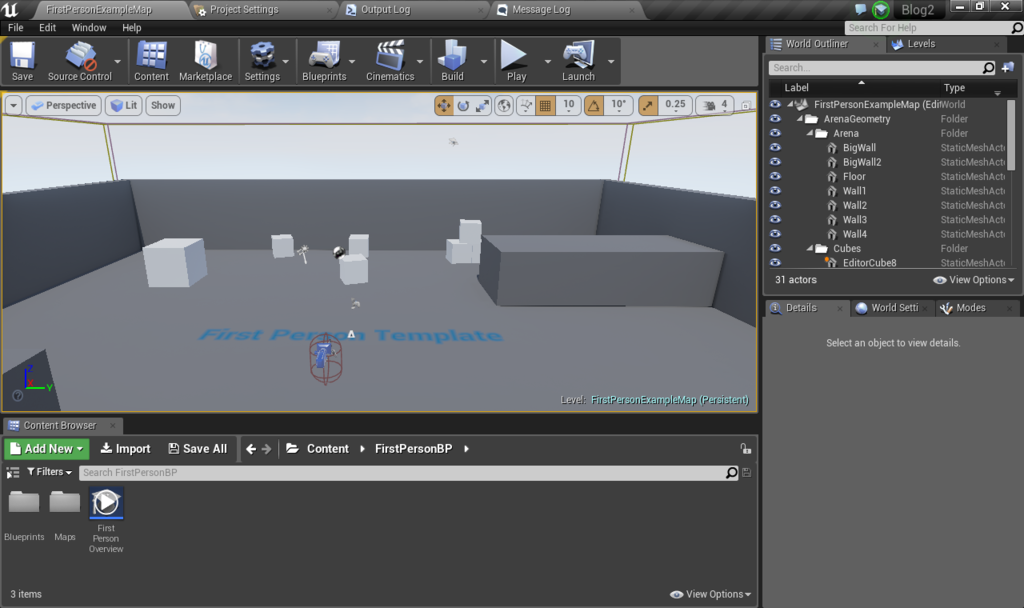Open the Settings toolbar icon
Image resolution: width=1024 pixels, height=608 pixels.
click(262, 61)
